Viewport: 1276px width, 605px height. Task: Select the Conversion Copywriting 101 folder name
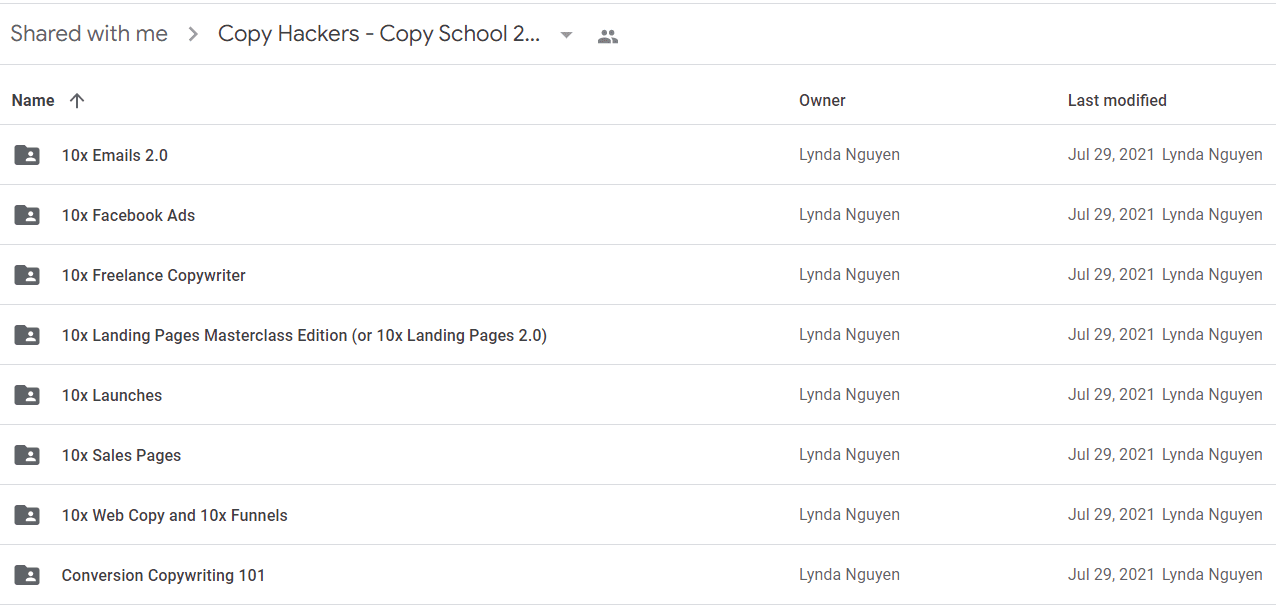click(x=163, y=575)
